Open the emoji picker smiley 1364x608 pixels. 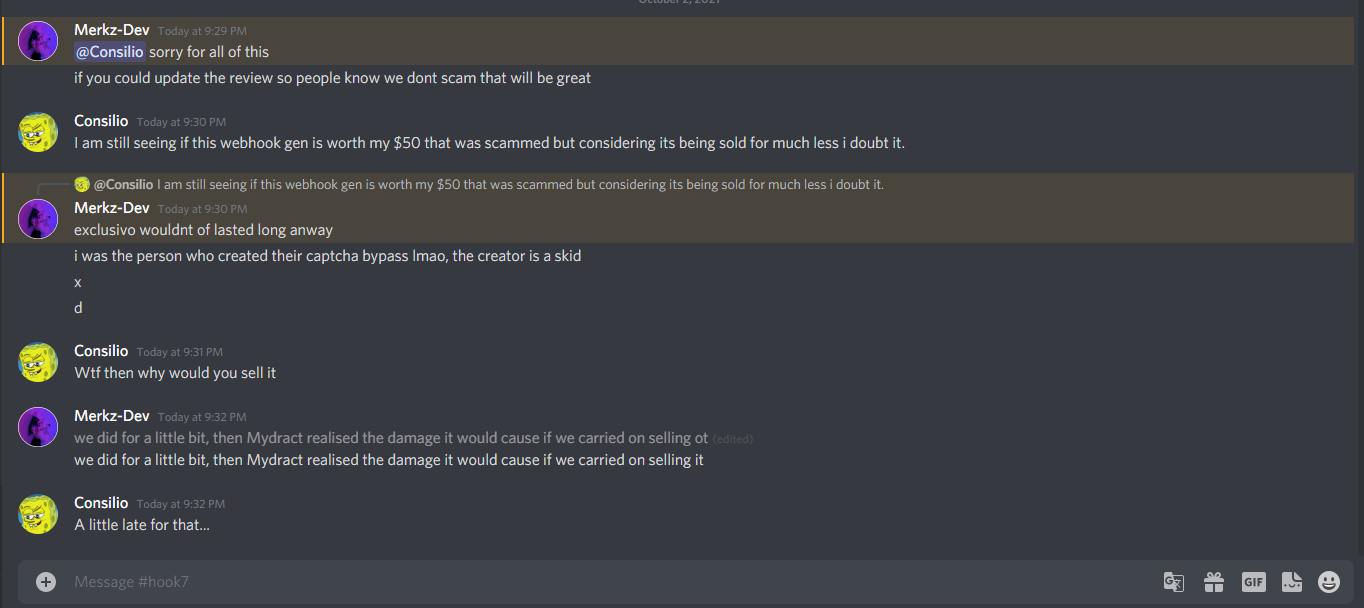click(x=1329, y=582)
